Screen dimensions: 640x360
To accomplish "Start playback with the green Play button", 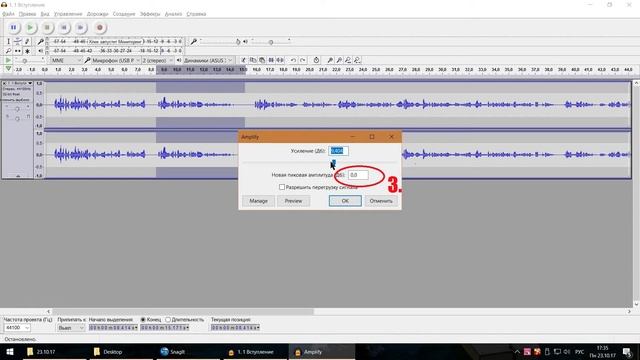I will pyautogui.click(x=30, y=27).
